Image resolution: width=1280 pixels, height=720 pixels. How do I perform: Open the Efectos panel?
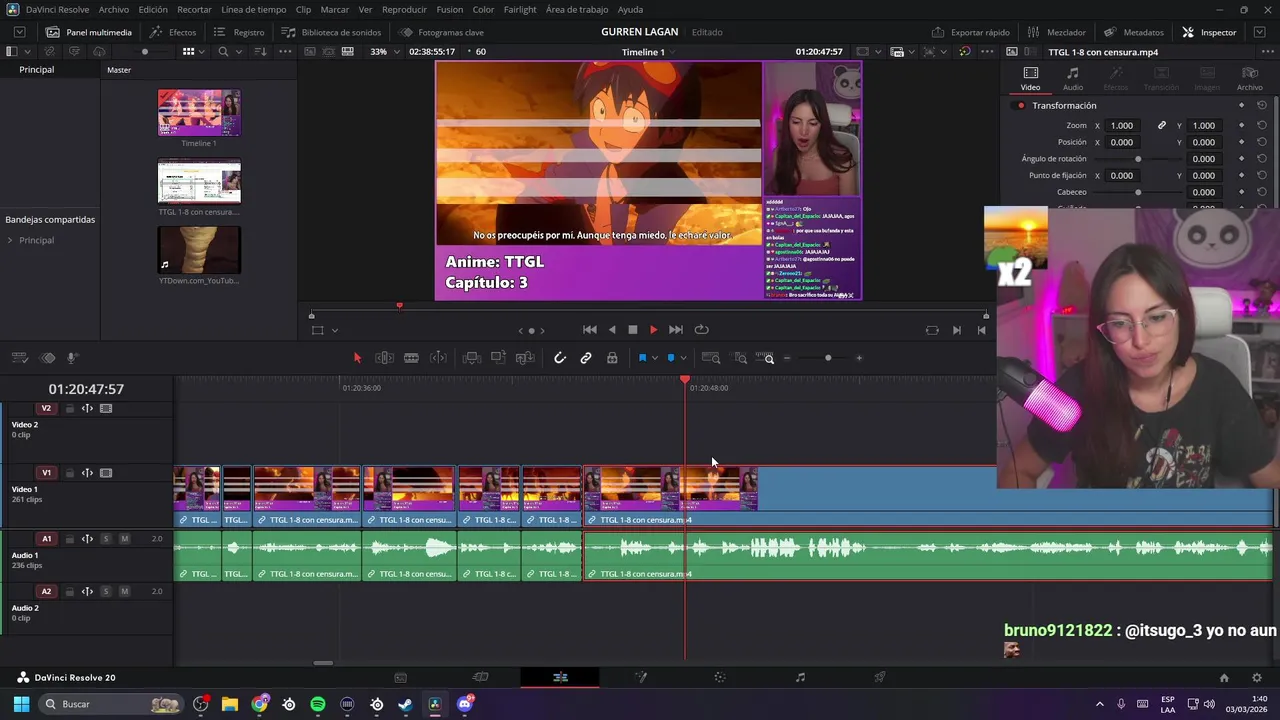click(x=173, y=32)
